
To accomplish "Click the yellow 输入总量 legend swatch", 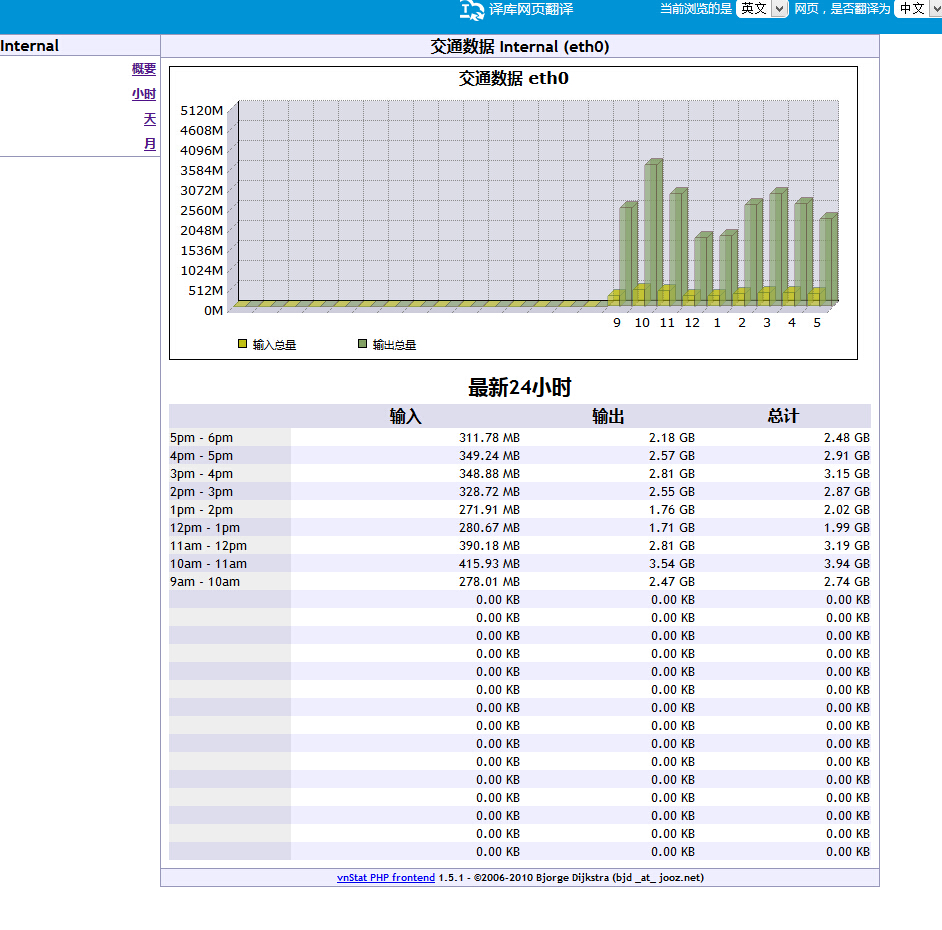I will tap(243, 344).
